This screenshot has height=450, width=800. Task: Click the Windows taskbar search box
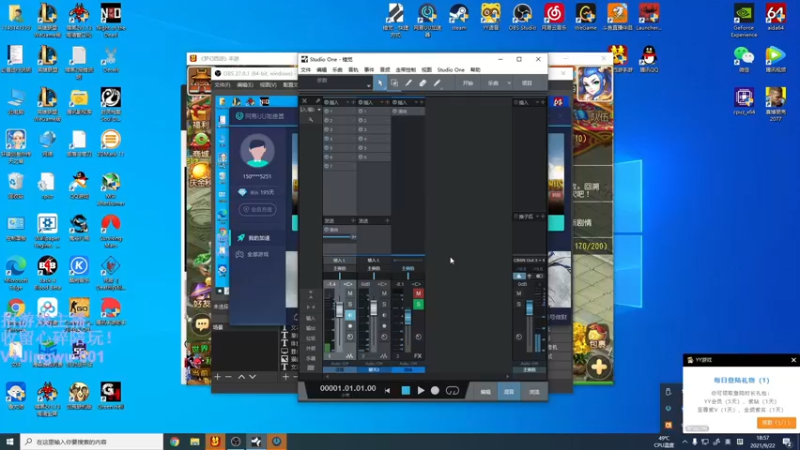92,441
